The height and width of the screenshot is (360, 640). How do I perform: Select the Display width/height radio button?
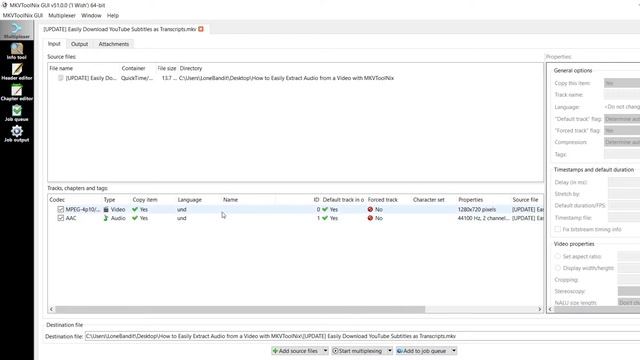558,268
